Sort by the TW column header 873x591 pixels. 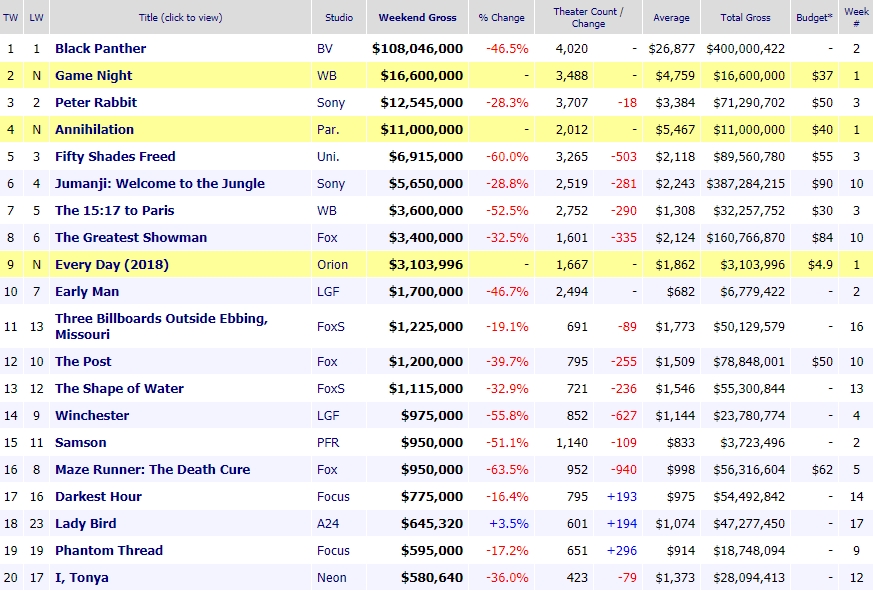point(11,17)
